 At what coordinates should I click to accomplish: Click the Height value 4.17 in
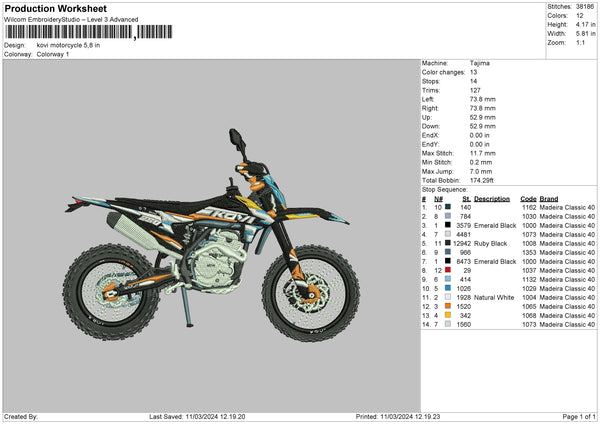585,24
